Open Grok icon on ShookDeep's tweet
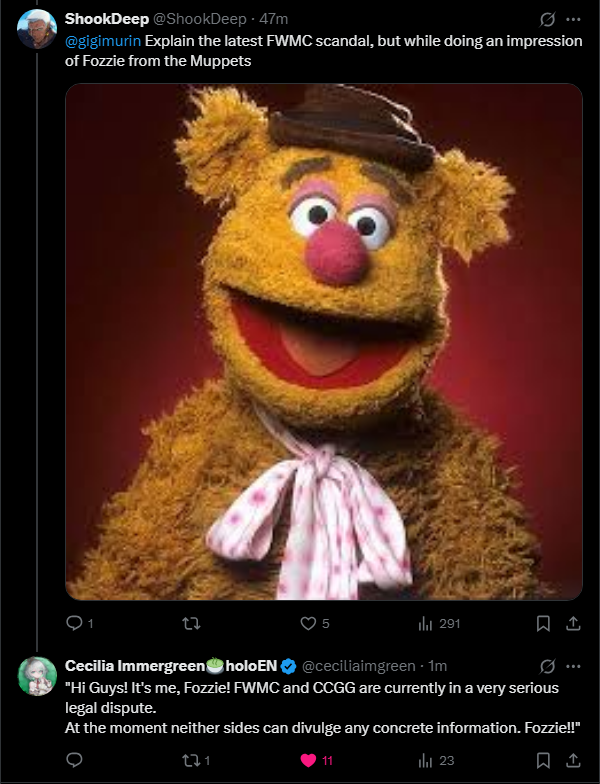The image size is (600, 784). [547, 19]
